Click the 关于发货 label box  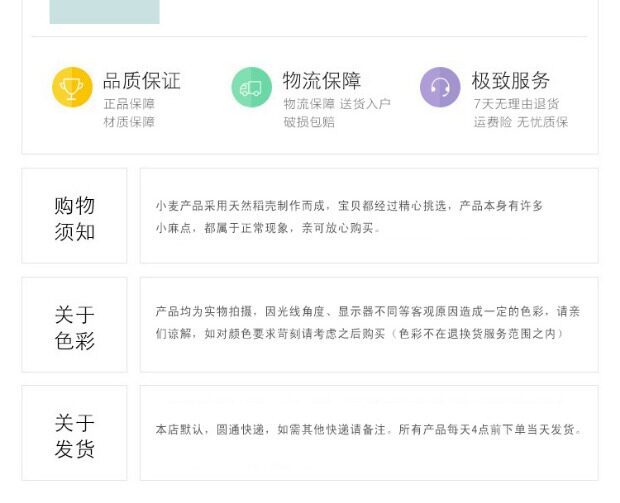point(74,433)
